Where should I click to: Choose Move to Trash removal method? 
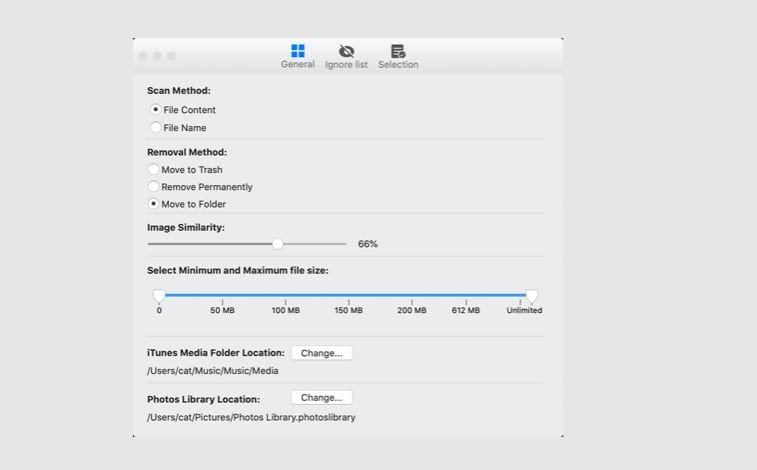pyautogui.click(x=154, y=169)
